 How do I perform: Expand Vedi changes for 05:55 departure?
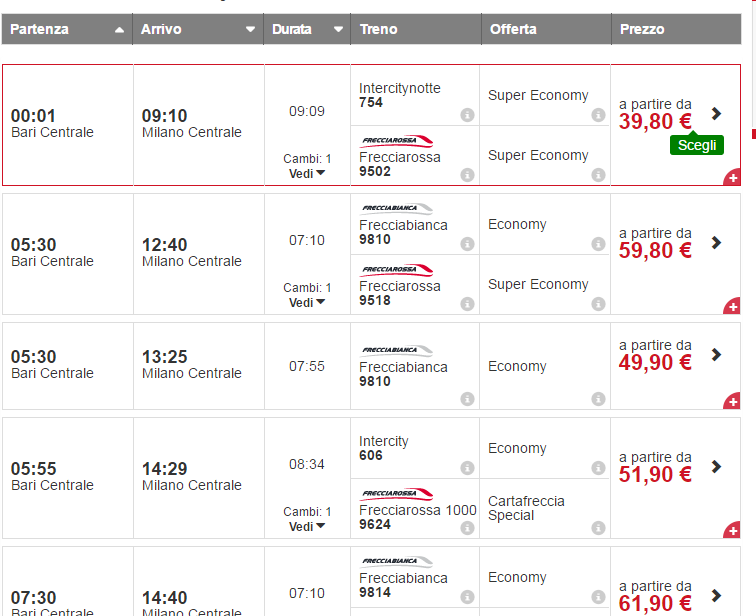point(307,526)
